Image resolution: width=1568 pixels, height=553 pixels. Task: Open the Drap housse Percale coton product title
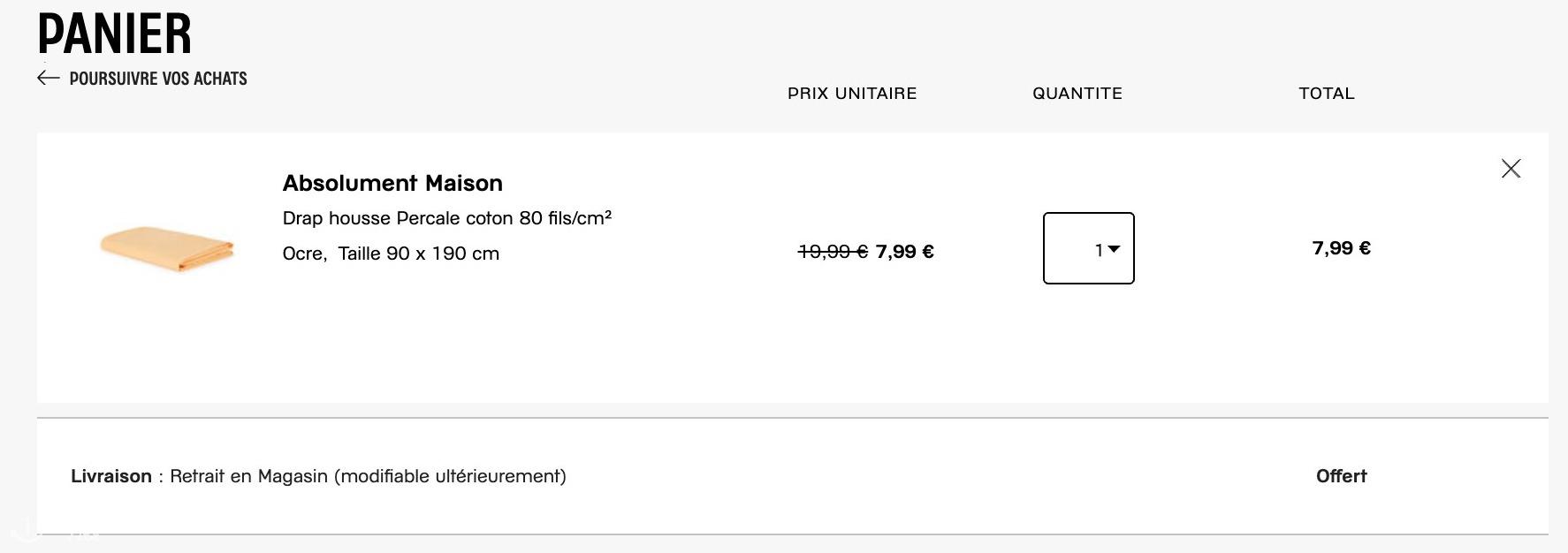447,218
